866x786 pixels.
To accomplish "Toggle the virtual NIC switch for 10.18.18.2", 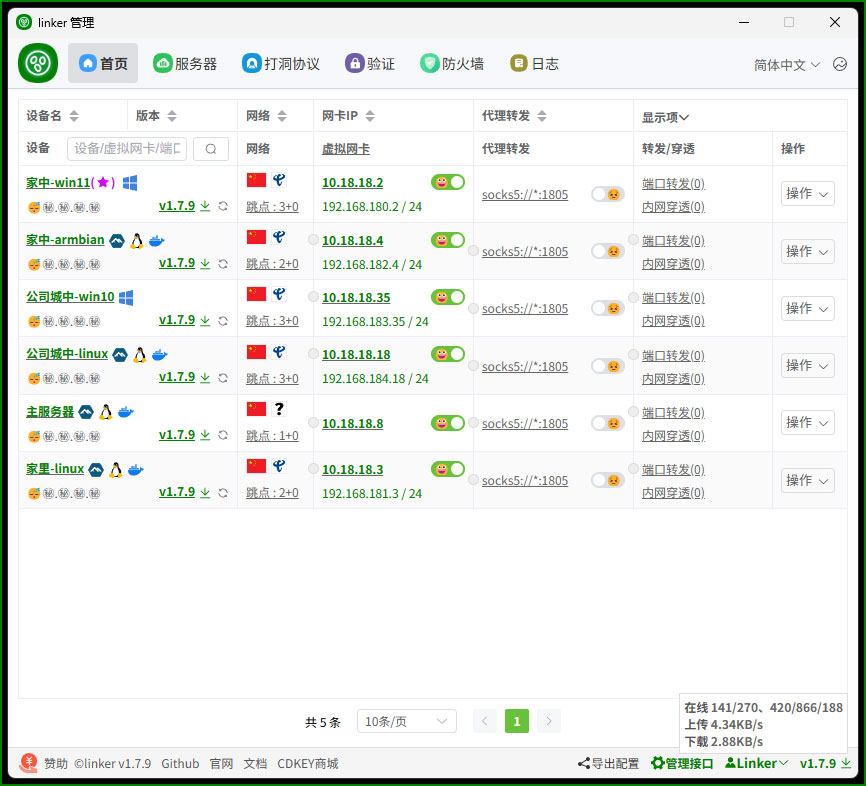I will [x=448, y=183].
